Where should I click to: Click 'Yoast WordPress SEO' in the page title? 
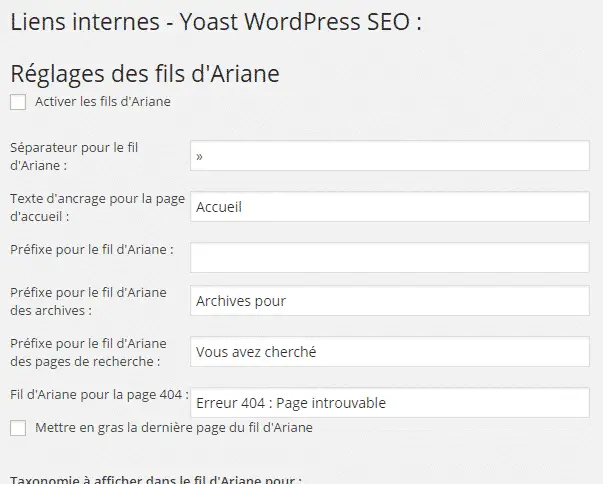click(x=295, y=22)
